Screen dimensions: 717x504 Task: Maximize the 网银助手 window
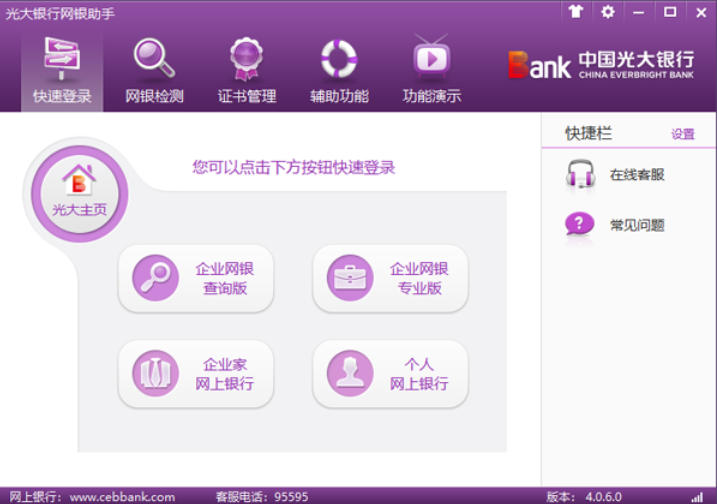670,12
